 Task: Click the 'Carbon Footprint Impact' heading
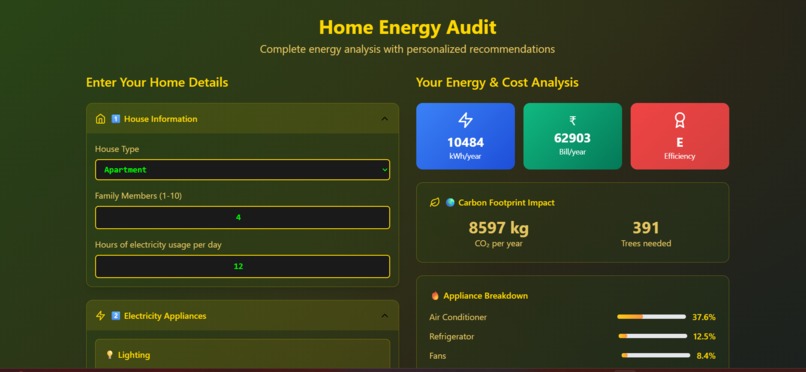(506, 202)
